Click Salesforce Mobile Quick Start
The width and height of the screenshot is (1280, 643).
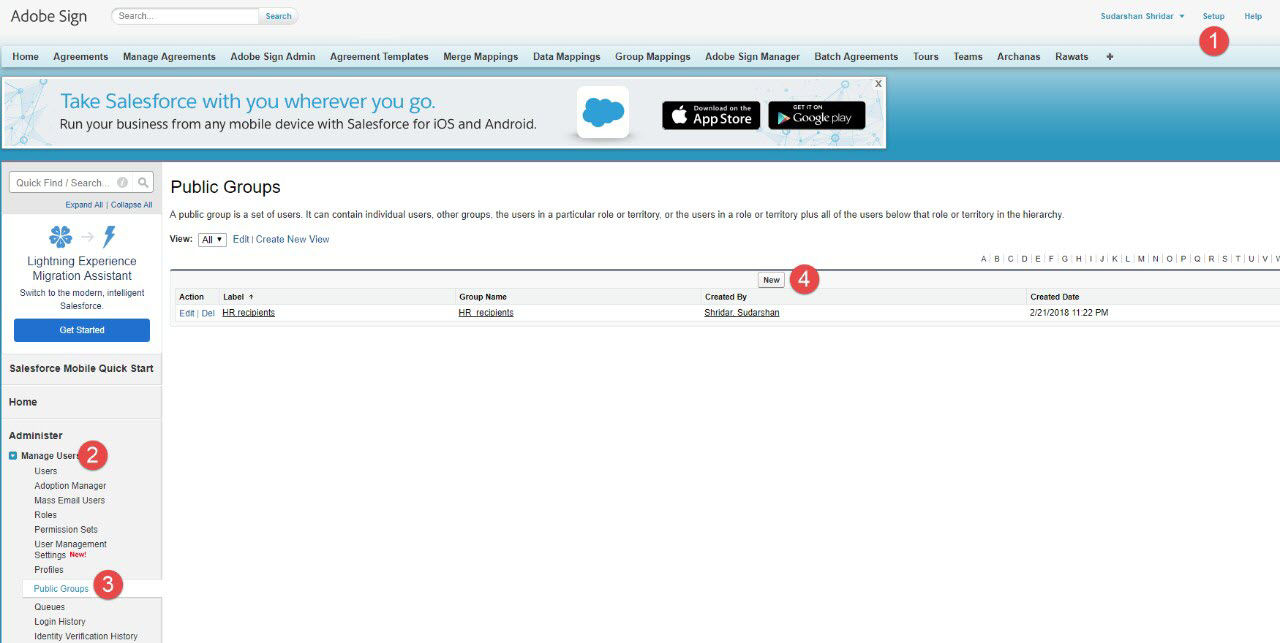81,368
